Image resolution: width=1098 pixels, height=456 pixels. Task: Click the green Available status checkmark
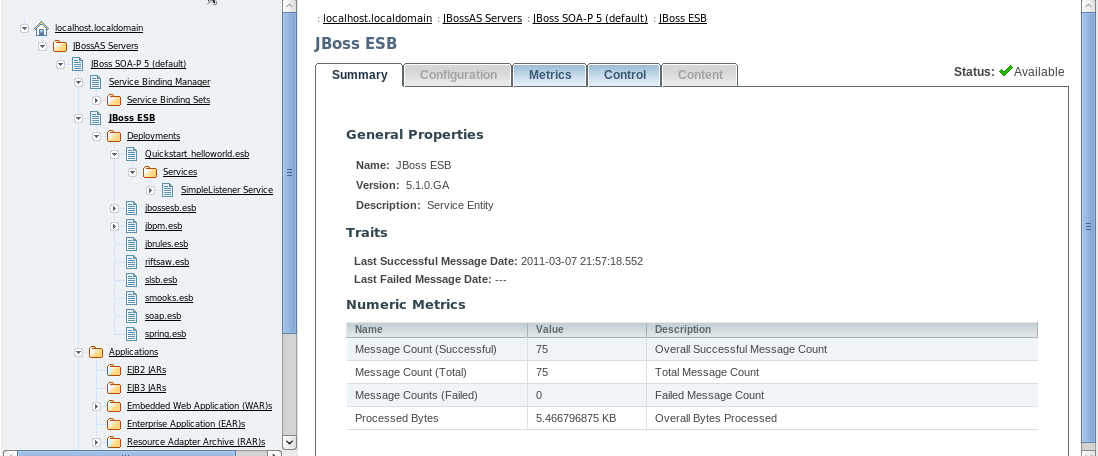tap(1005, 72)
